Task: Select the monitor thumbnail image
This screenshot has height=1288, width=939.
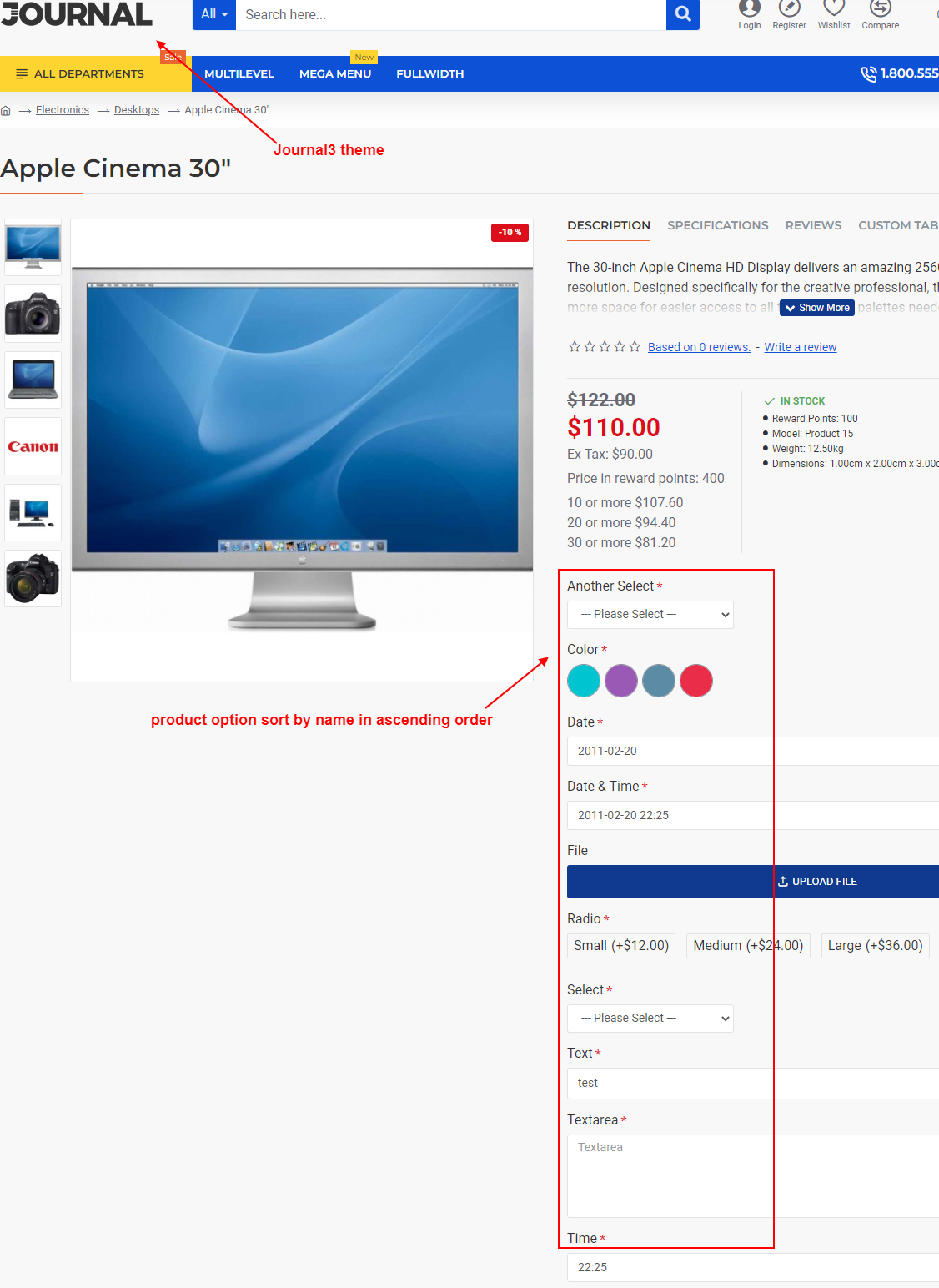Action: click(x=33, y=248)
